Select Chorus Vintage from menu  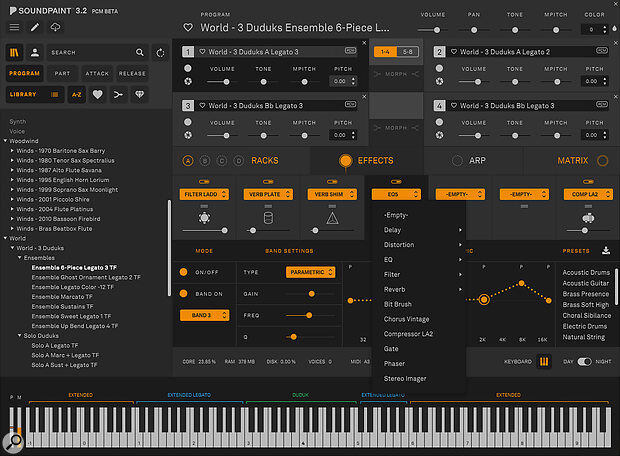click(x=406, y=319)
